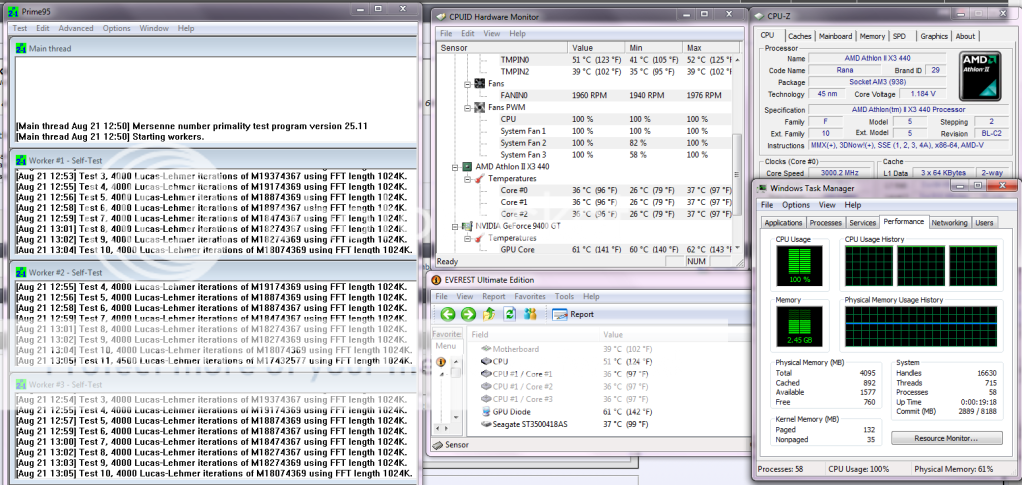The width and height of the screenshot is (1022, 485).
Task: Collapse Temperatures under AMD Athlon II
Action: click(467, 179)
